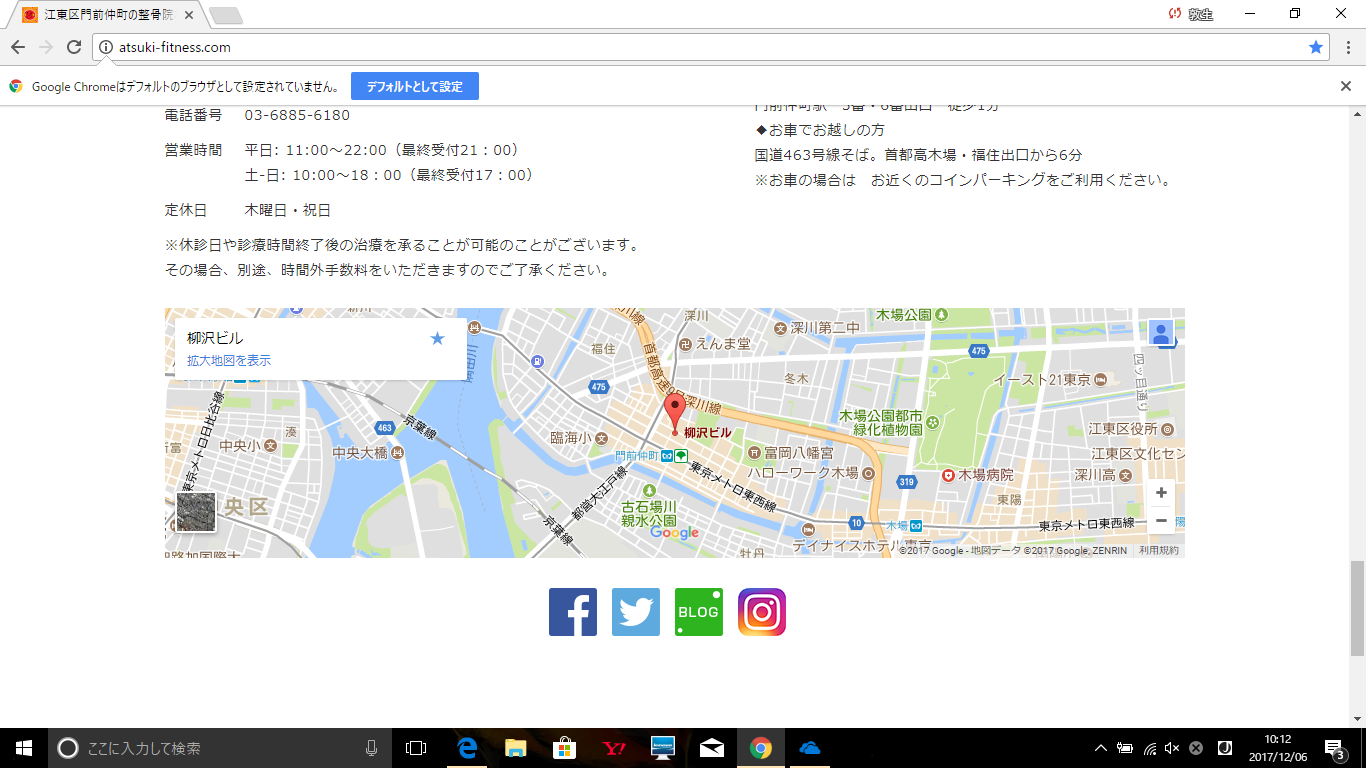Open the Facebook page icon
This screenshot has height=768, width=1366.
(x=573, y=612)
